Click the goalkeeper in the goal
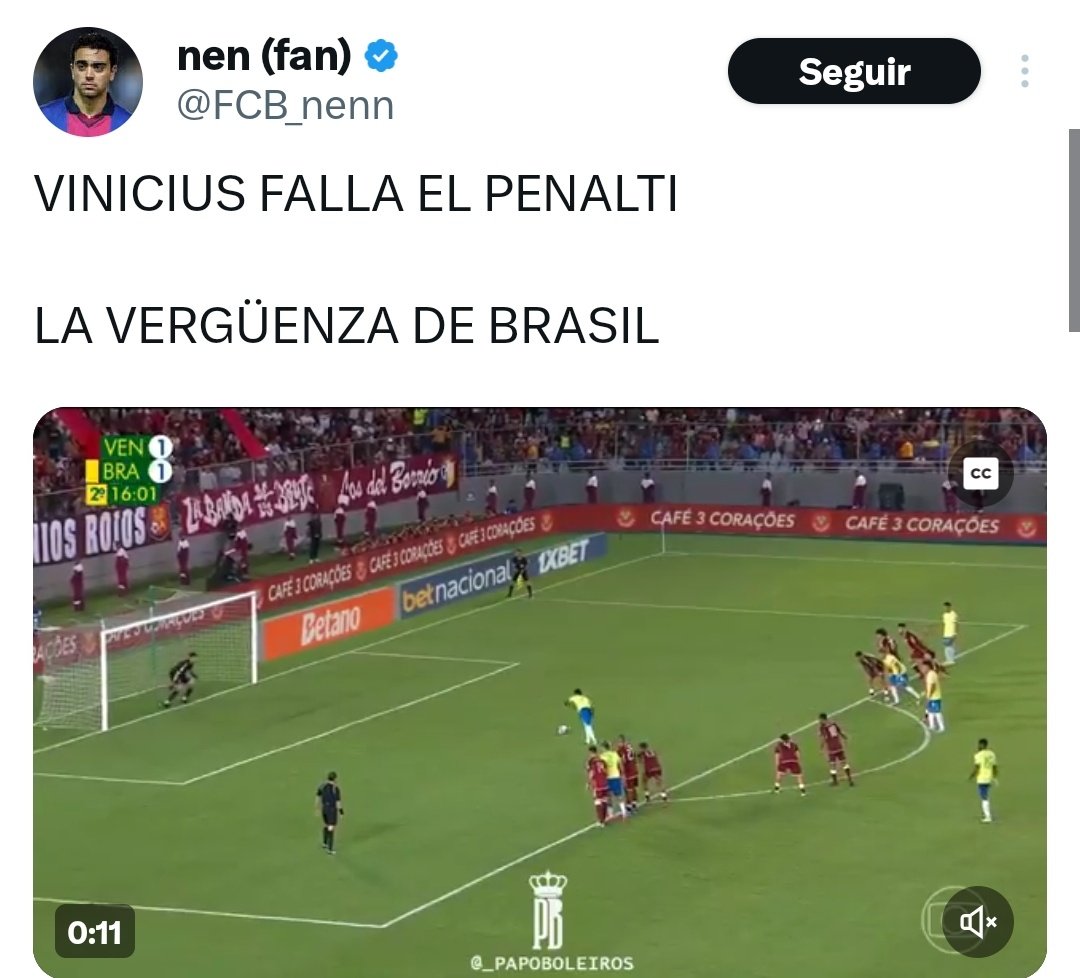The image size is (1080, 978). (182, 679)
